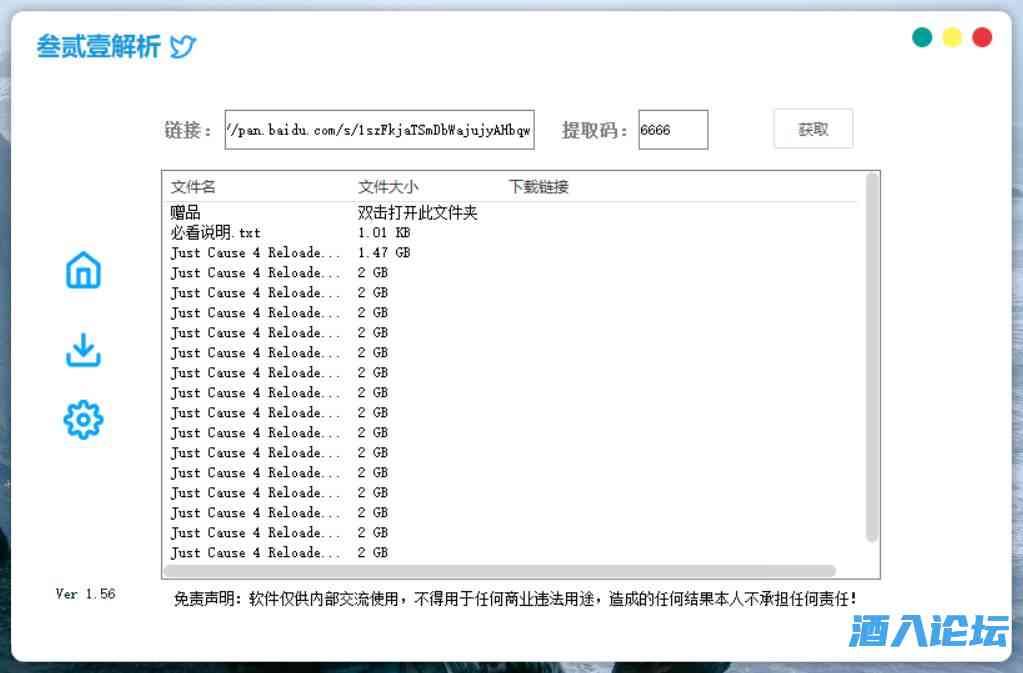Click the Ver 1.56 version label
The width and height of the screenshot is (1023, 673).
click(83, 593)
